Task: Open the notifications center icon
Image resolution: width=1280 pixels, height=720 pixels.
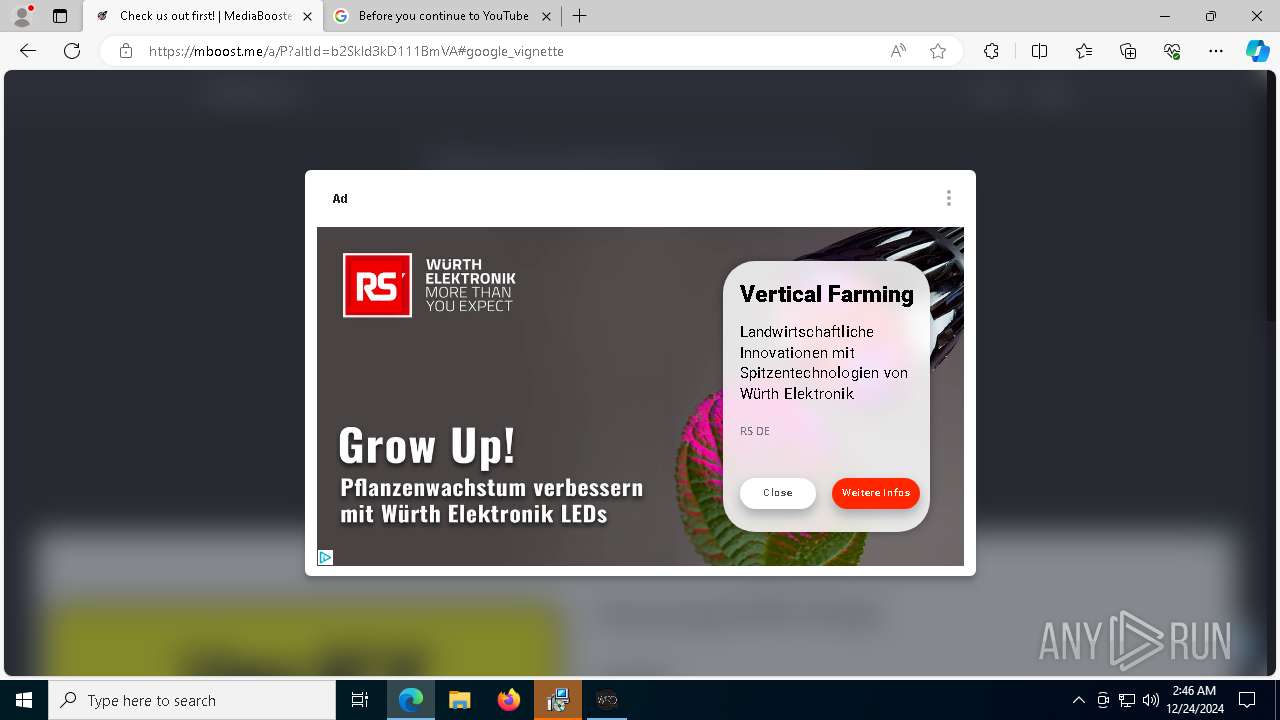Action: [1247, 700]
